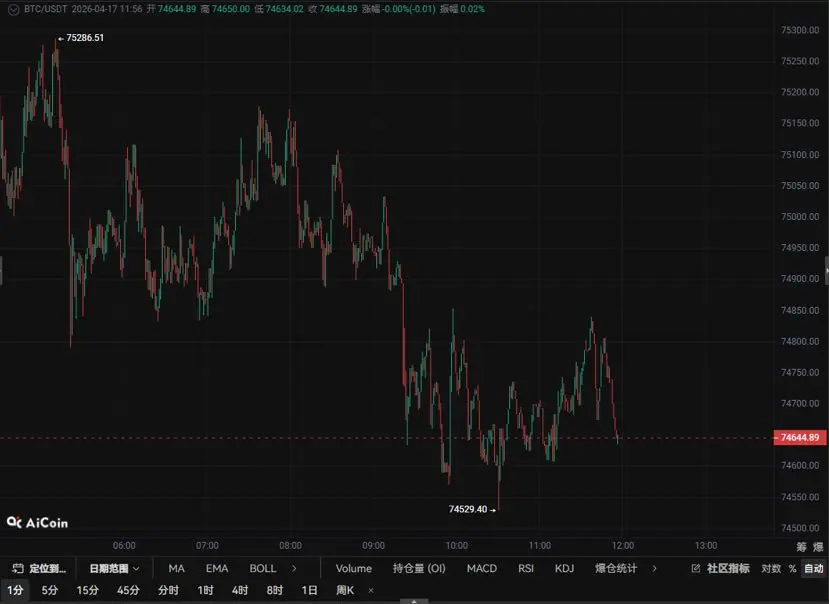
Task: Toggle the KDJ indicator
Action: click(564, 569)
